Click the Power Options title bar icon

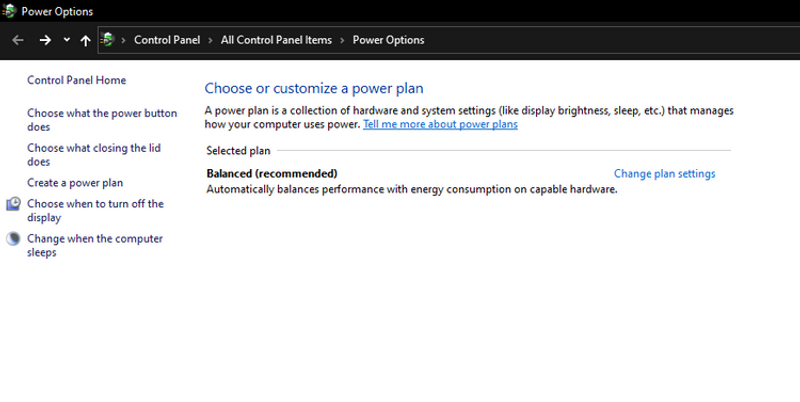[10, 11]
